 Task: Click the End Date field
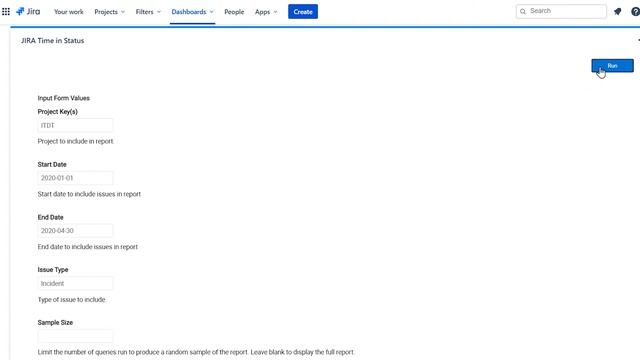coord(75,231)
